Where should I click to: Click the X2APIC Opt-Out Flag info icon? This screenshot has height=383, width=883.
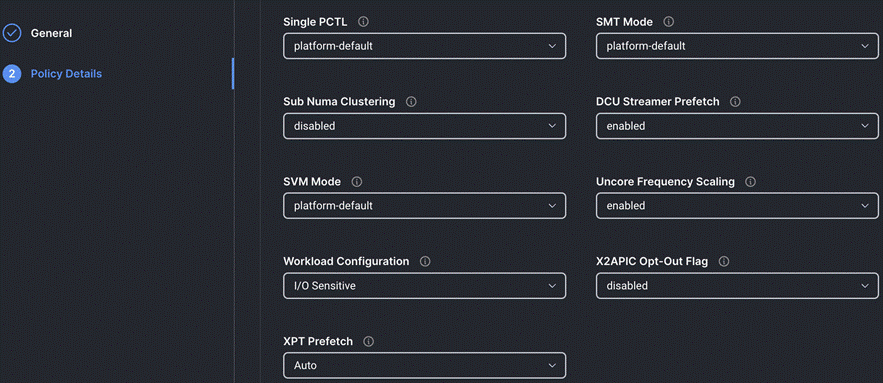(724, 261)
